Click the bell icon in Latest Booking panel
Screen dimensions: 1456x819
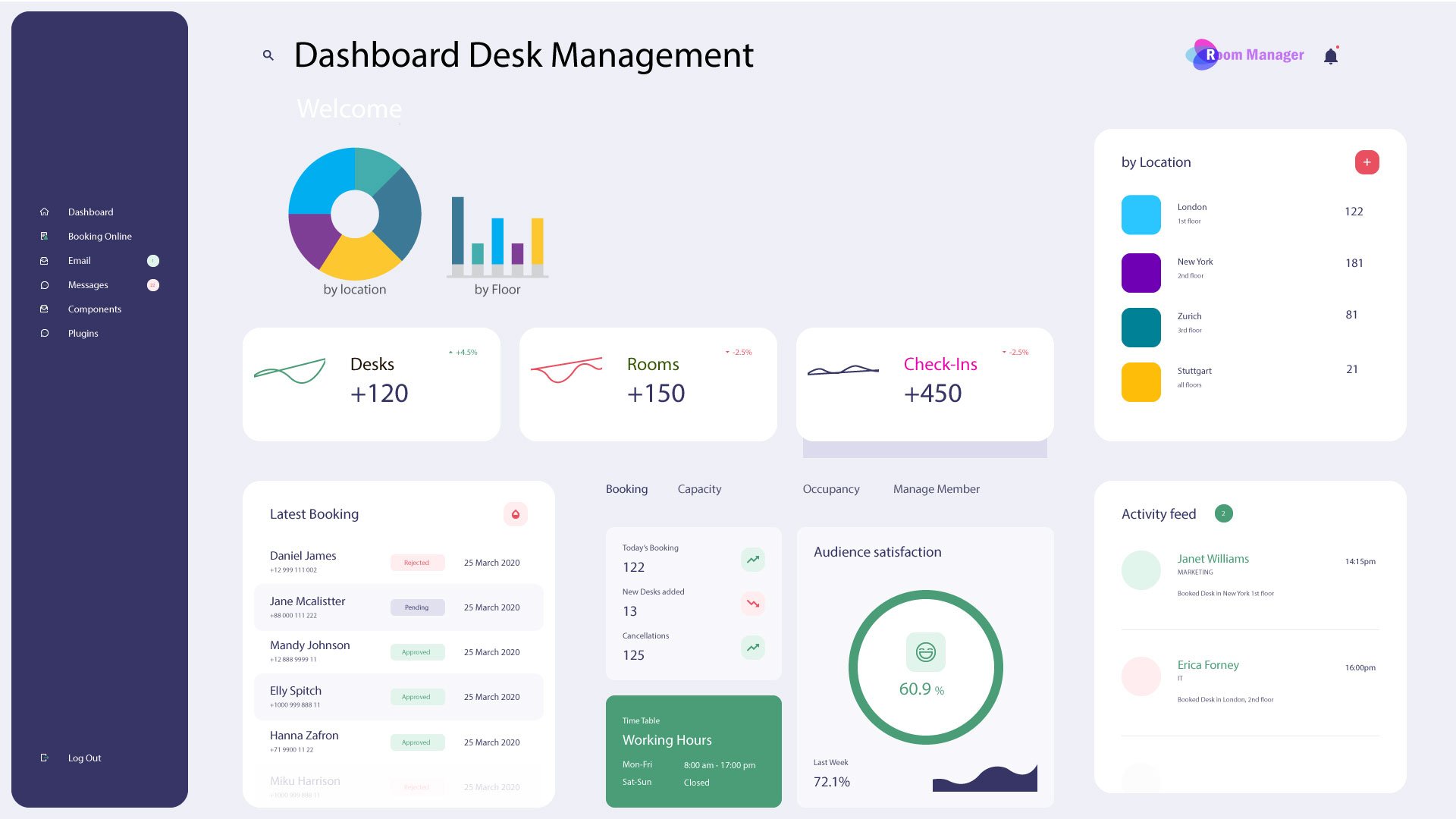pos(515,514)
